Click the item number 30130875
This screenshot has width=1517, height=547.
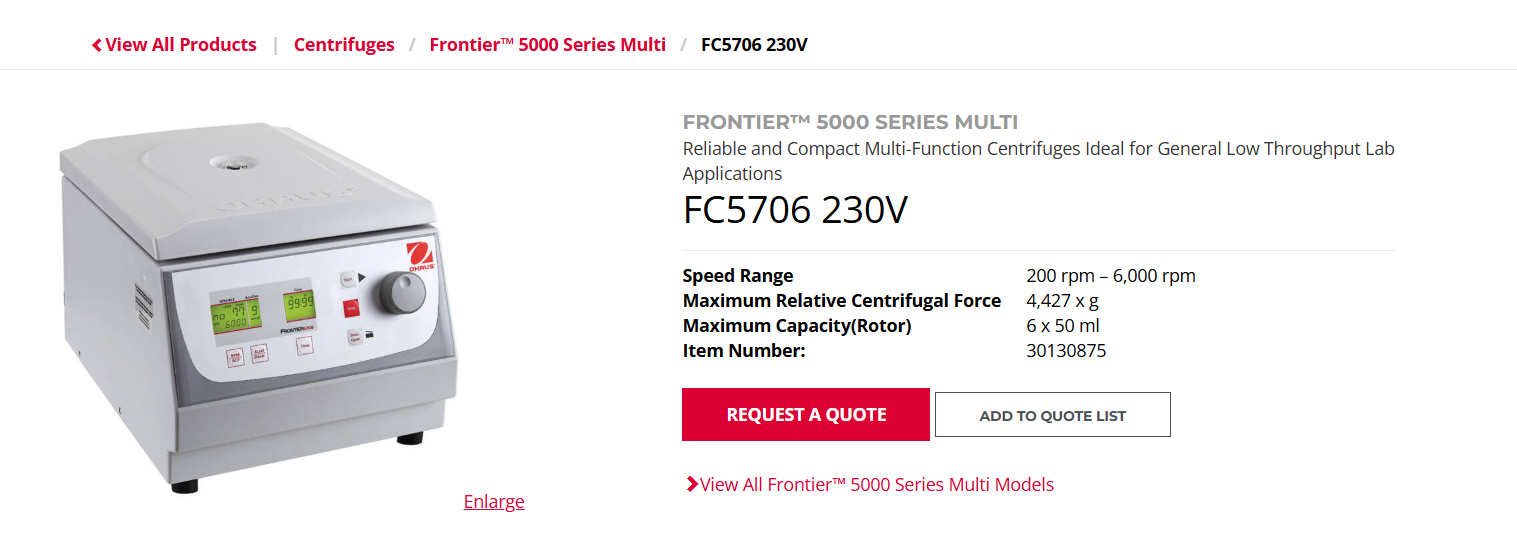pos(1066,351)
